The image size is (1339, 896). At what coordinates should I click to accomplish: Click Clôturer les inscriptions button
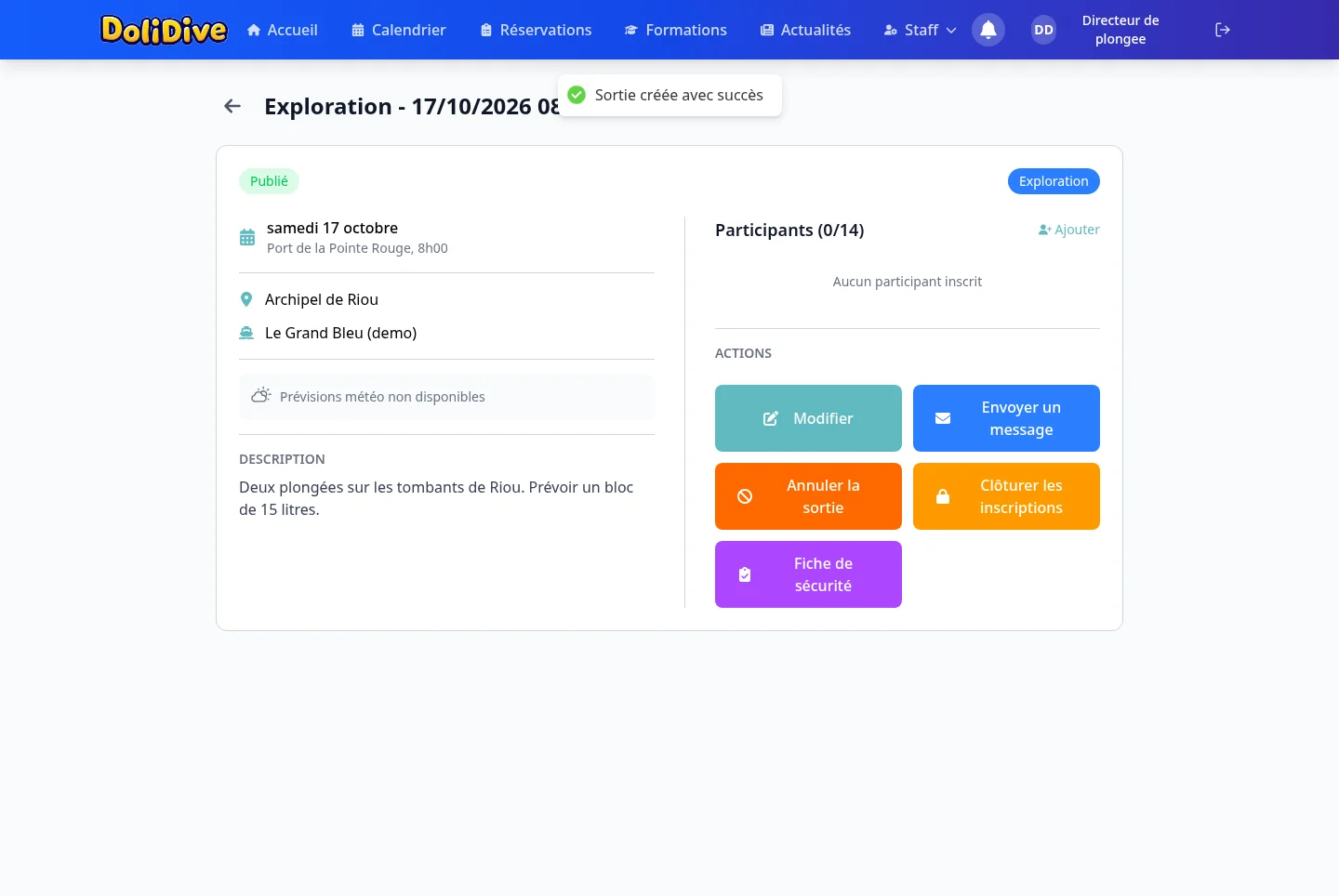click(x=1006, y=496)
